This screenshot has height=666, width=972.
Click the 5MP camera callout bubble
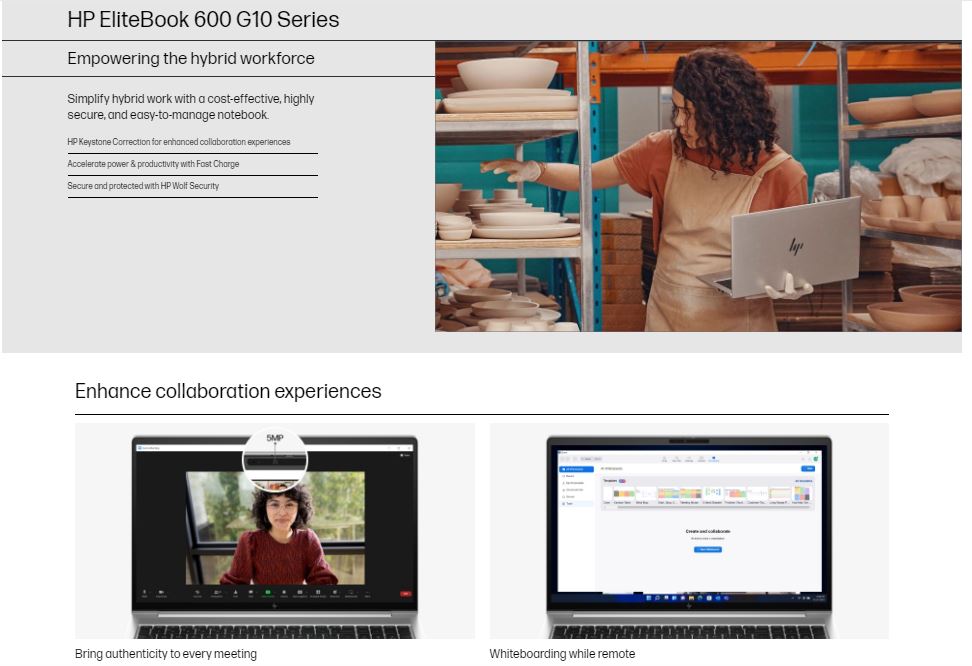tap(274, 457)
